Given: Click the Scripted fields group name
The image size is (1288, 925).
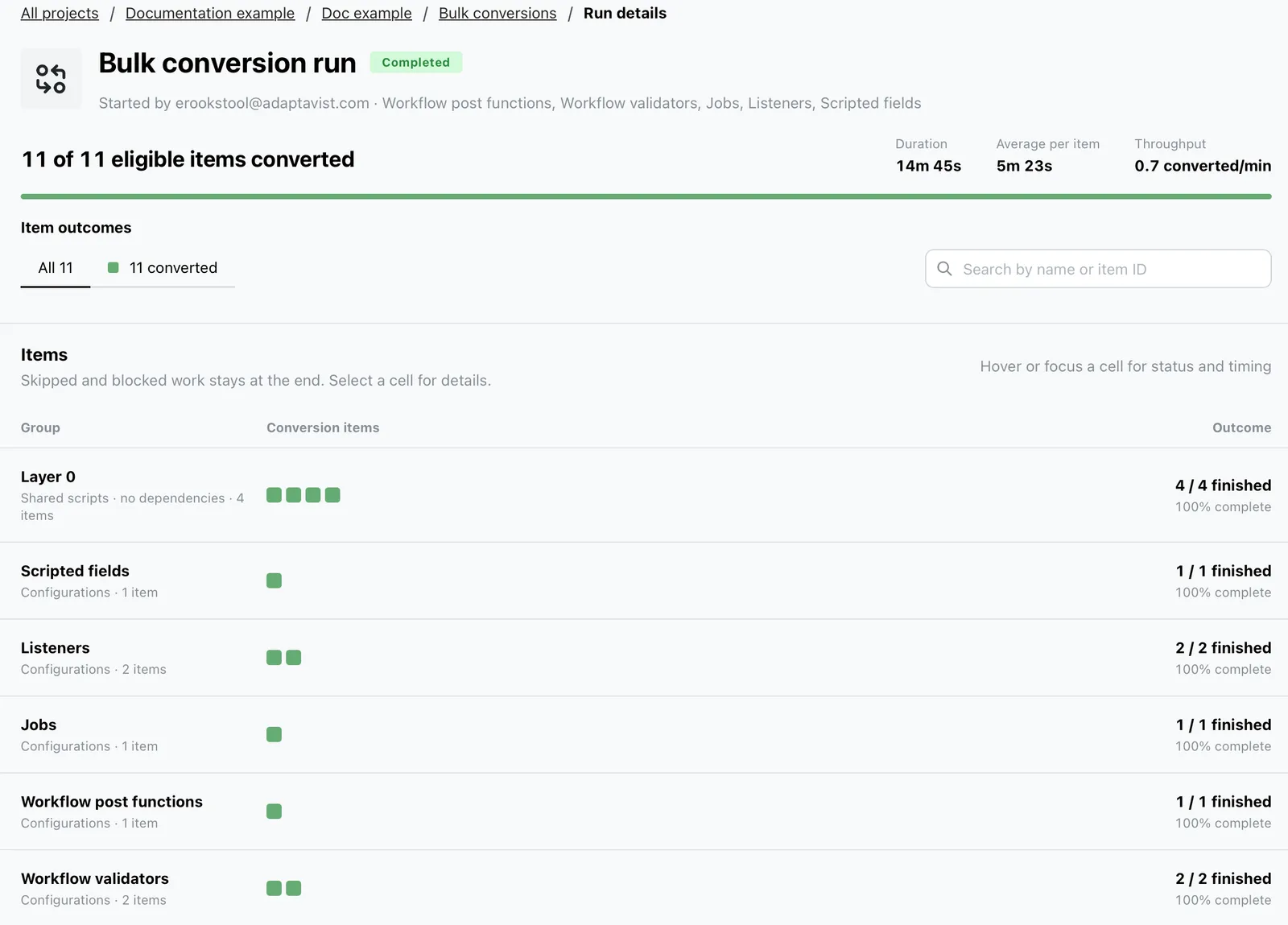Looking at the screenshot, I should [x=75, y=571].
